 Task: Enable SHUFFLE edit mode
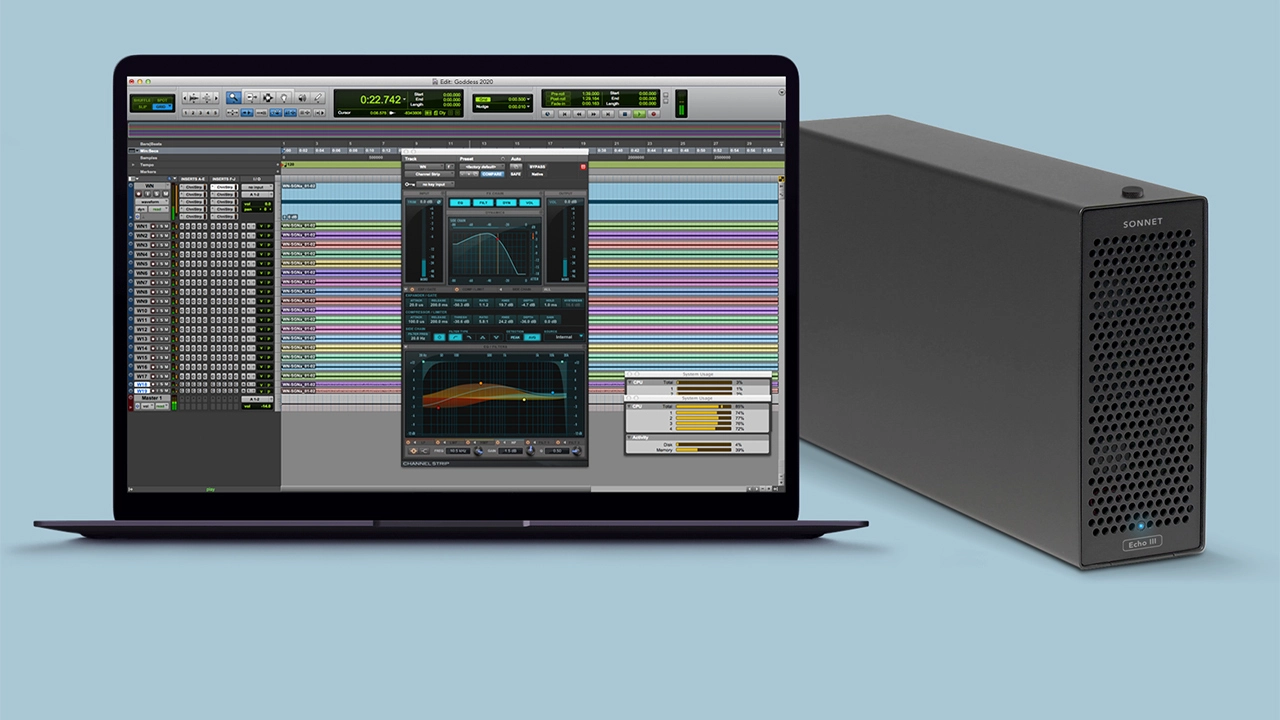(142, 98)
